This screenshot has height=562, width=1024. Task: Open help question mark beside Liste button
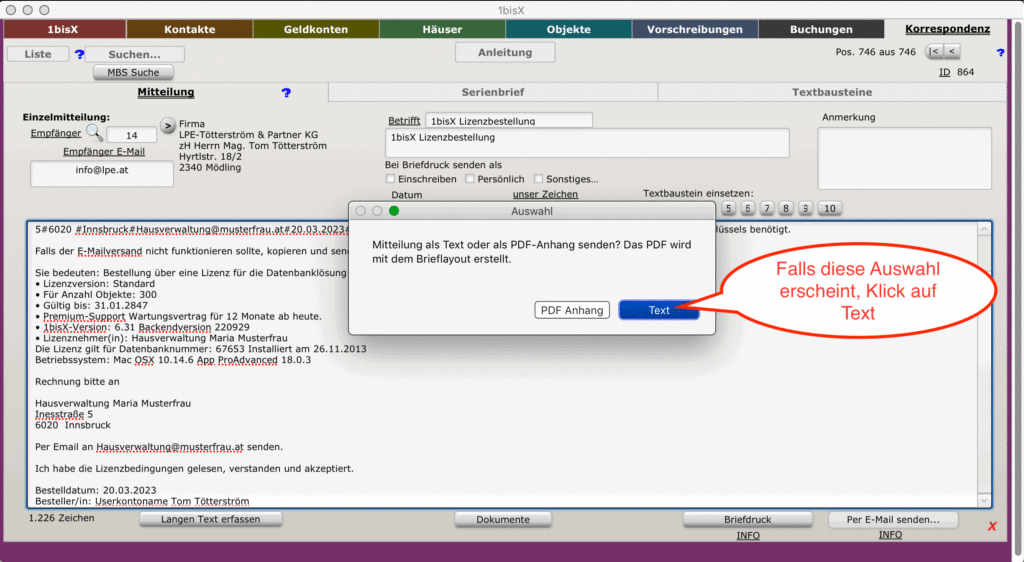[79, 54]
